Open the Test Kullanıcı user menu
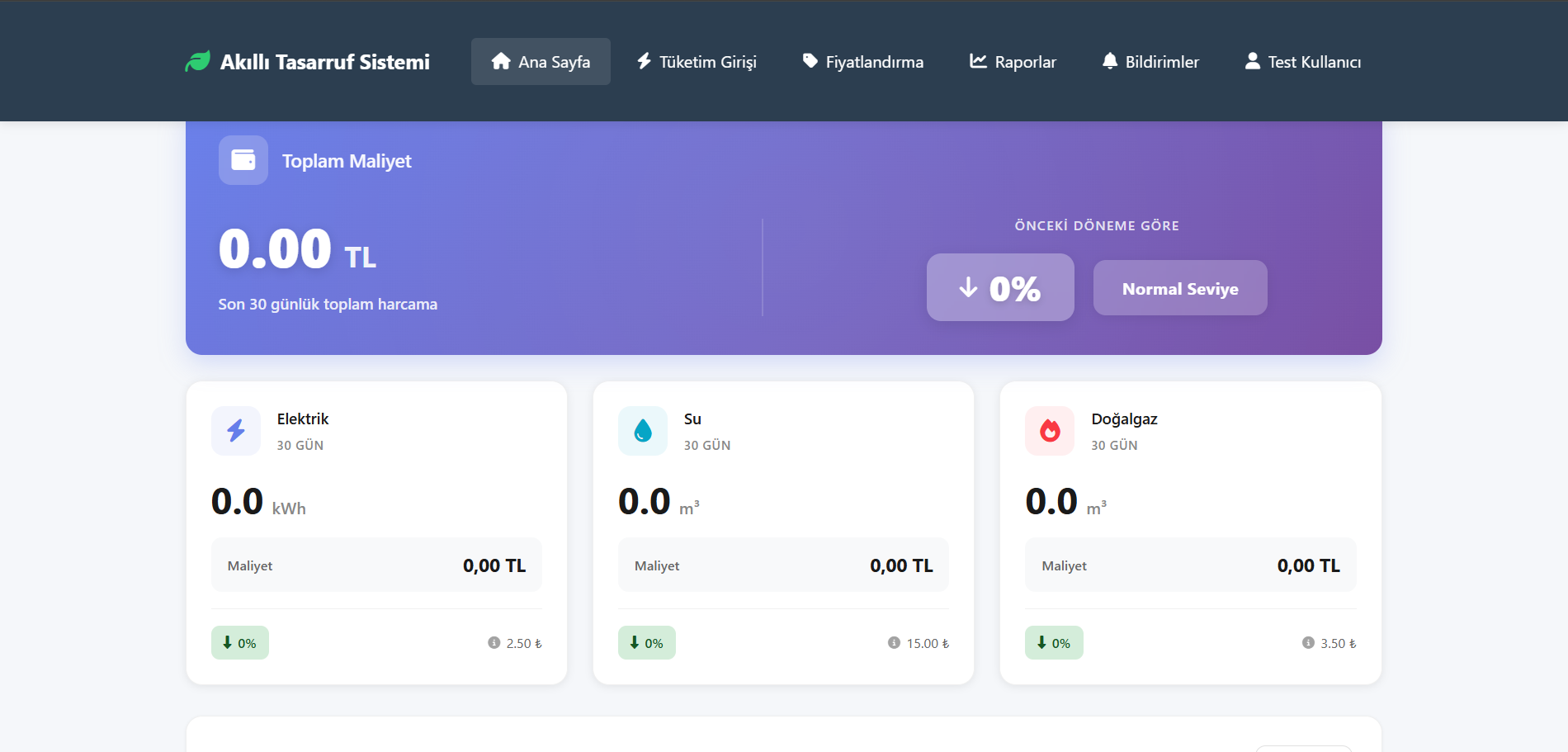 click(1303, 61)
